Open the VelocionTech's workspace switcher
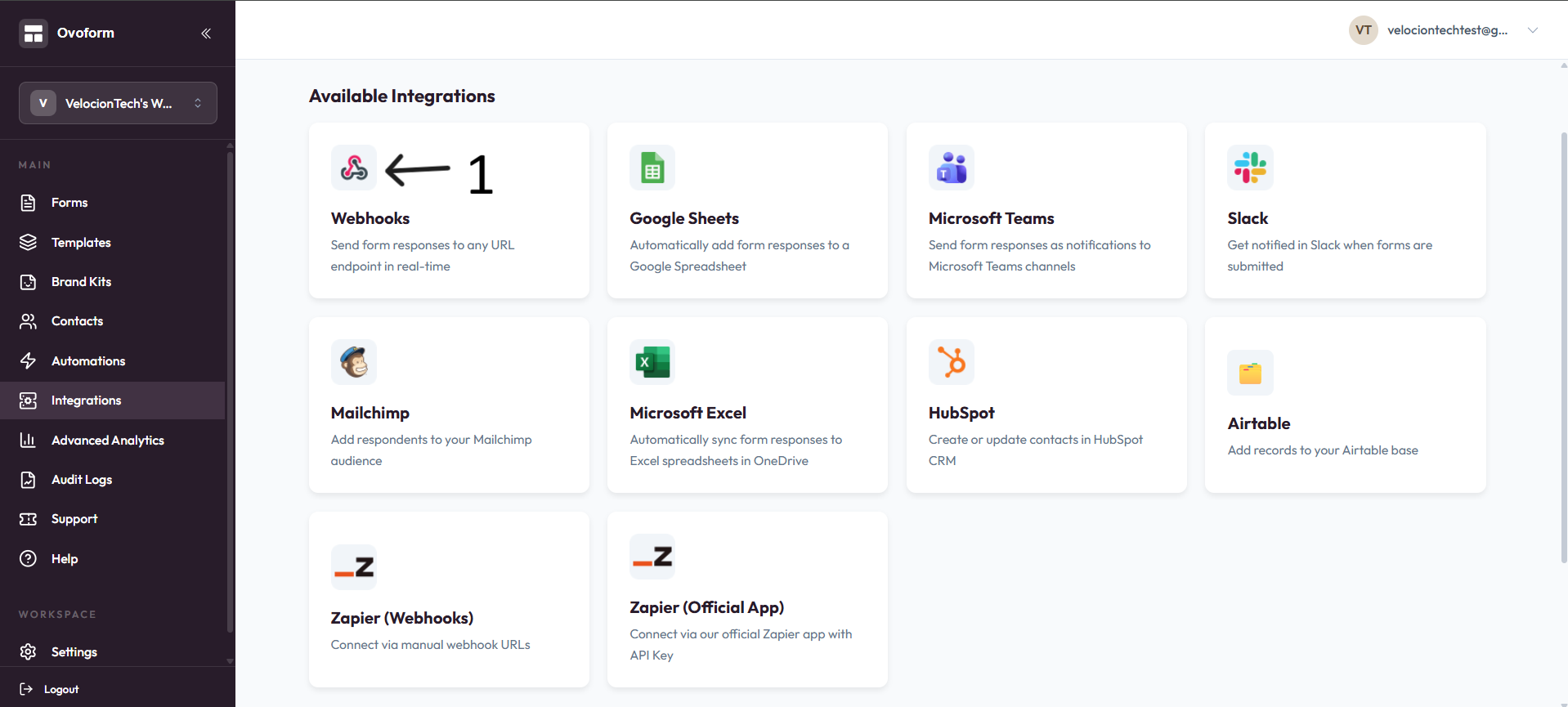 coord(118,103)
